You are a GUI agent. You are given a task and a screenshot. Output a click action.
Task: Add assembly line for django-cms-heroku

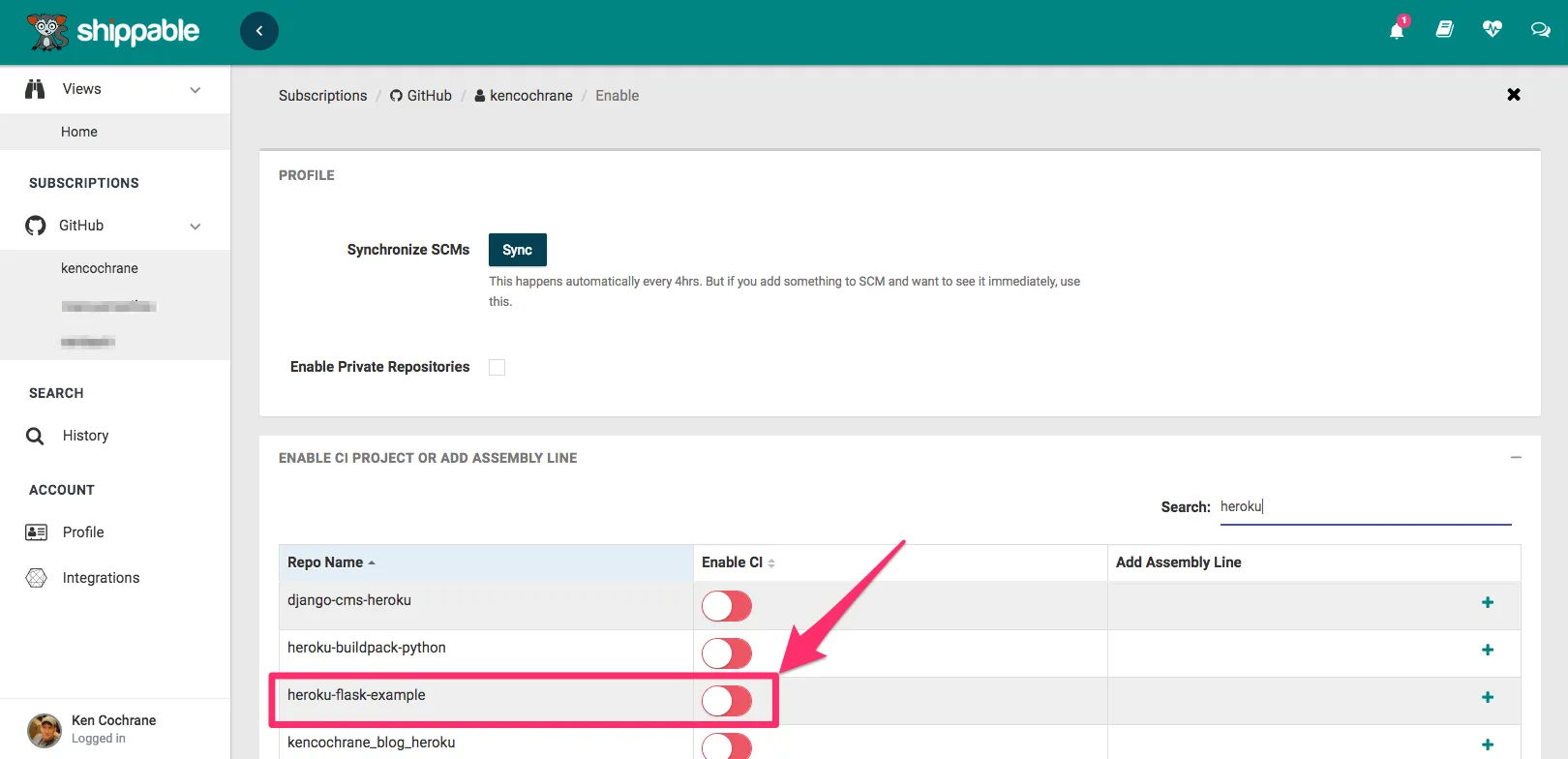point(1488,602)
